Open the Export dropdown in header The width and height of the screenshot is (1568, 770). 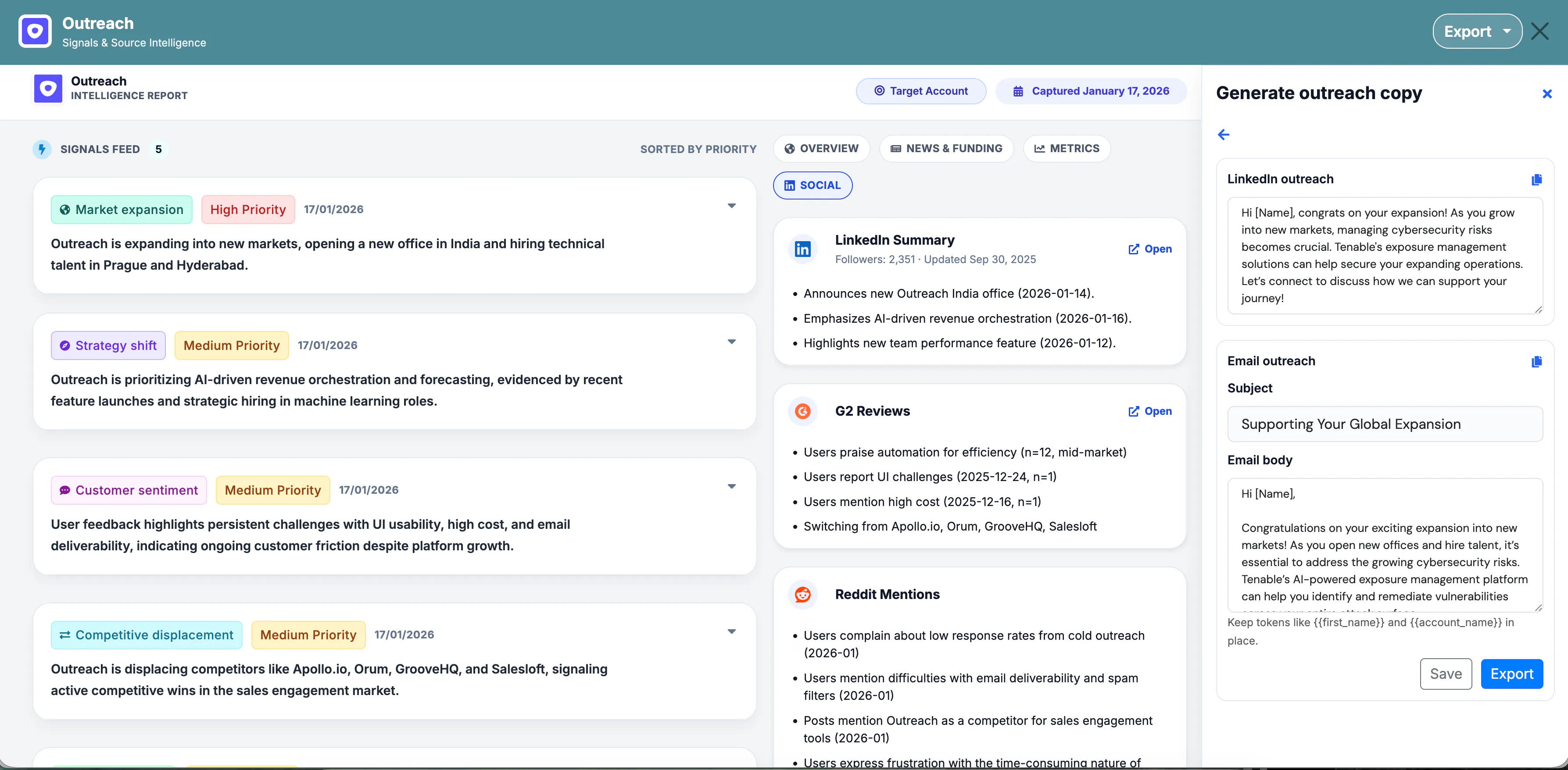[x=1477, y=32]
